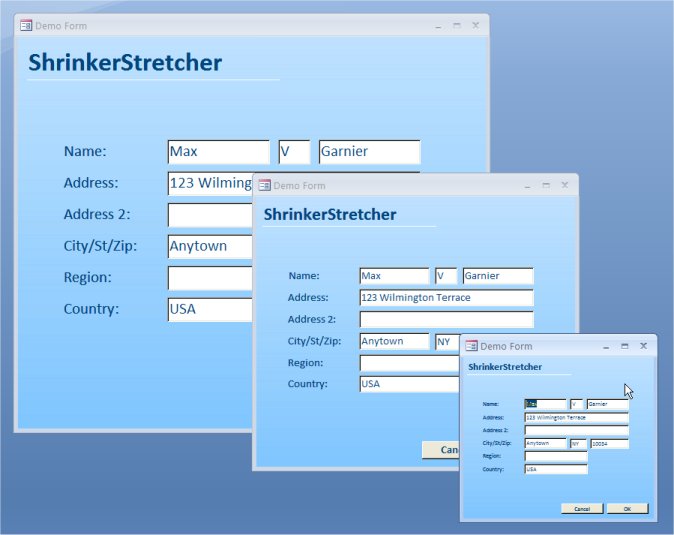Screen dimensions: 674x535
Task: Maximize the medium Demo Form window
Action: (x=546, y=185)
